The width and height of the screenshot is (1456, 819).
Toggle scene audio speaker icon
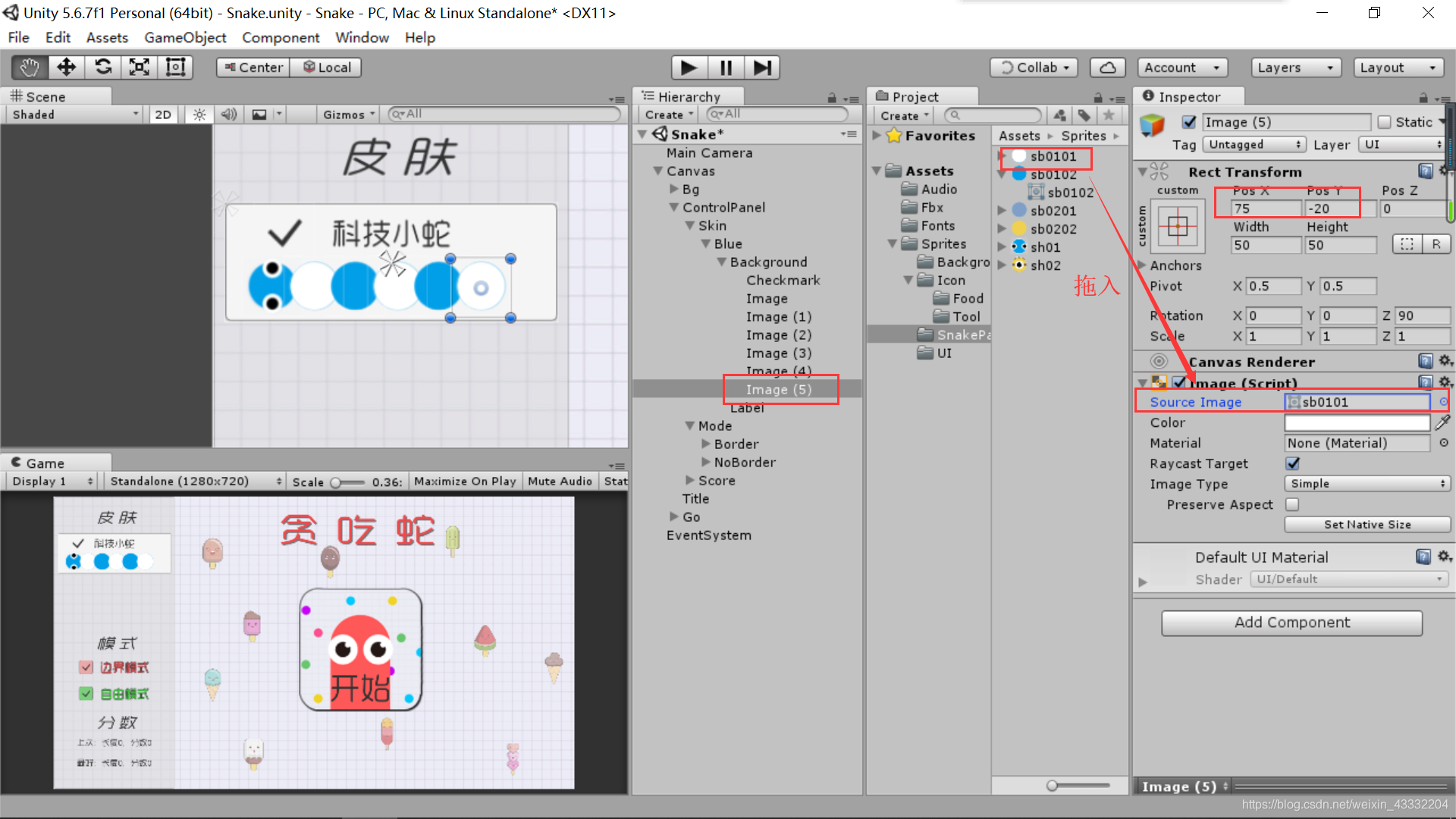click(228, 115)
